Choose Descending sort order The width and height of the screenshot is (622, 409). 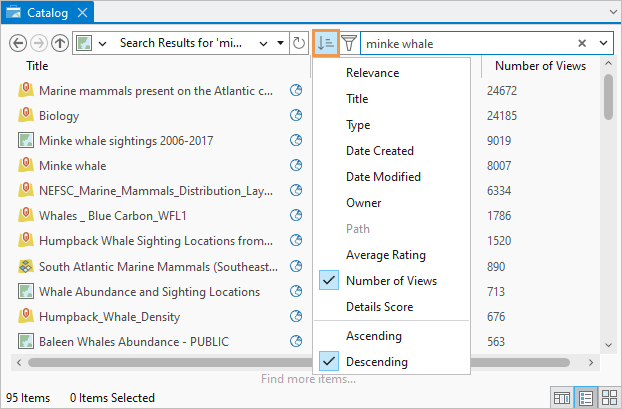pos(376,361)
